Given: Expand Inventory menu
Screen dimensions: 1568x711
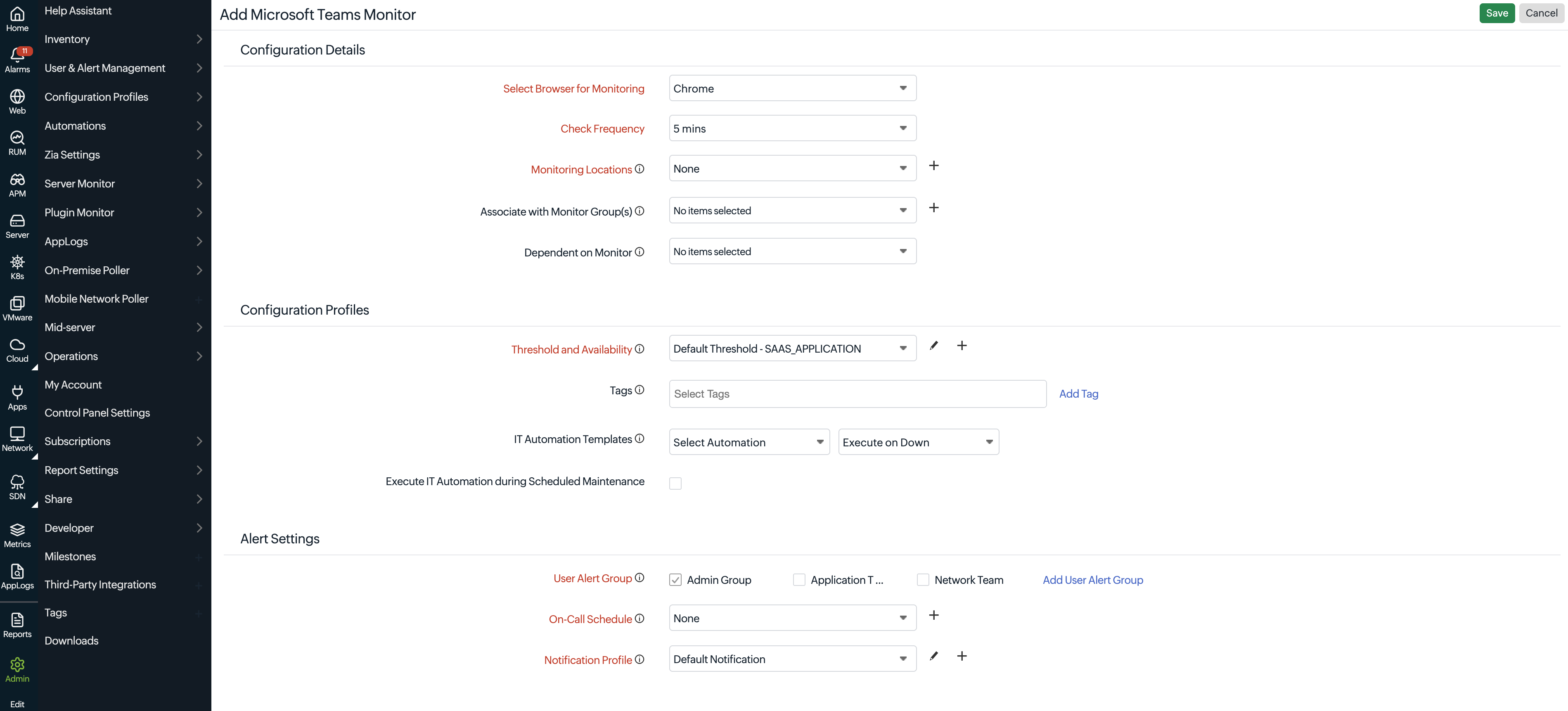Looking at the screenshot, I should [x=124, y=39].
